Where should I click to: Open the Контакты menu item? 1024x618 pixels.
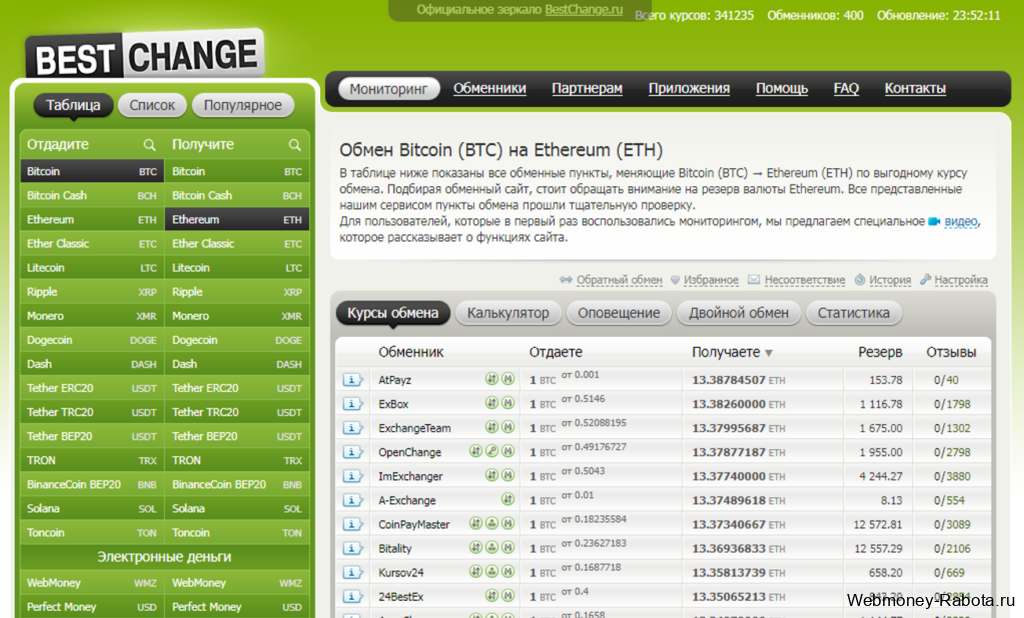click(915, 88)
